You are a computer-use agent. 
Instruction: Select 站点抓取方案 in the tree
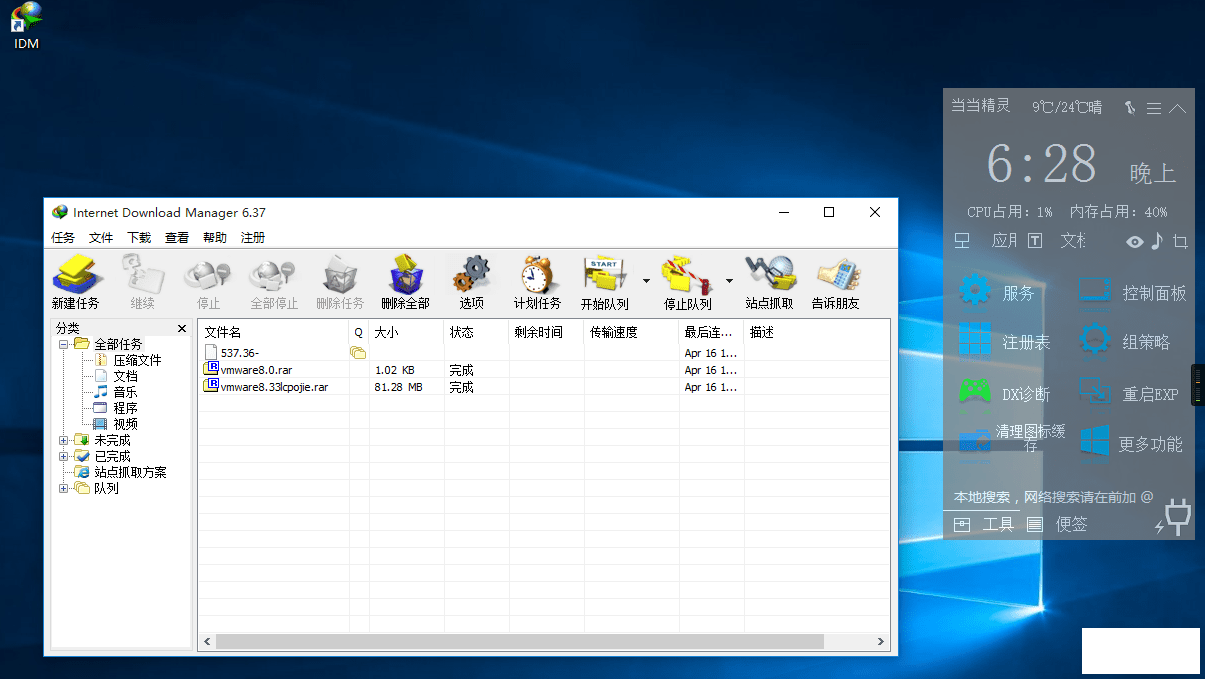[x=130, y=472]
